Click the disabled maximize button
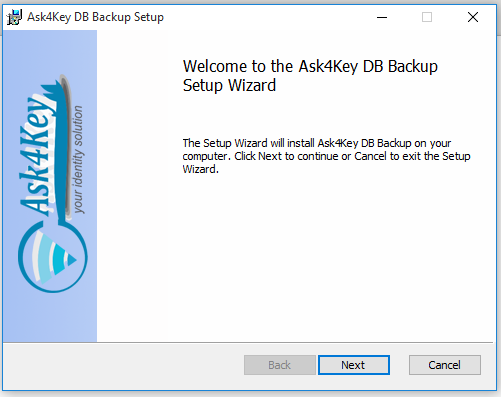The width and height of the screenshot is (501, 397). point(427,17)
